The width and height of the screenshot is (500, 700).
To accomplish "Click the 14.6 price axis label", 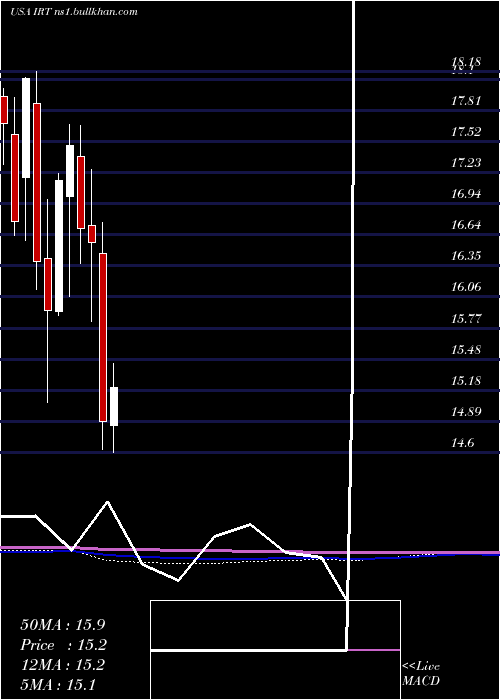I will 462,443.
